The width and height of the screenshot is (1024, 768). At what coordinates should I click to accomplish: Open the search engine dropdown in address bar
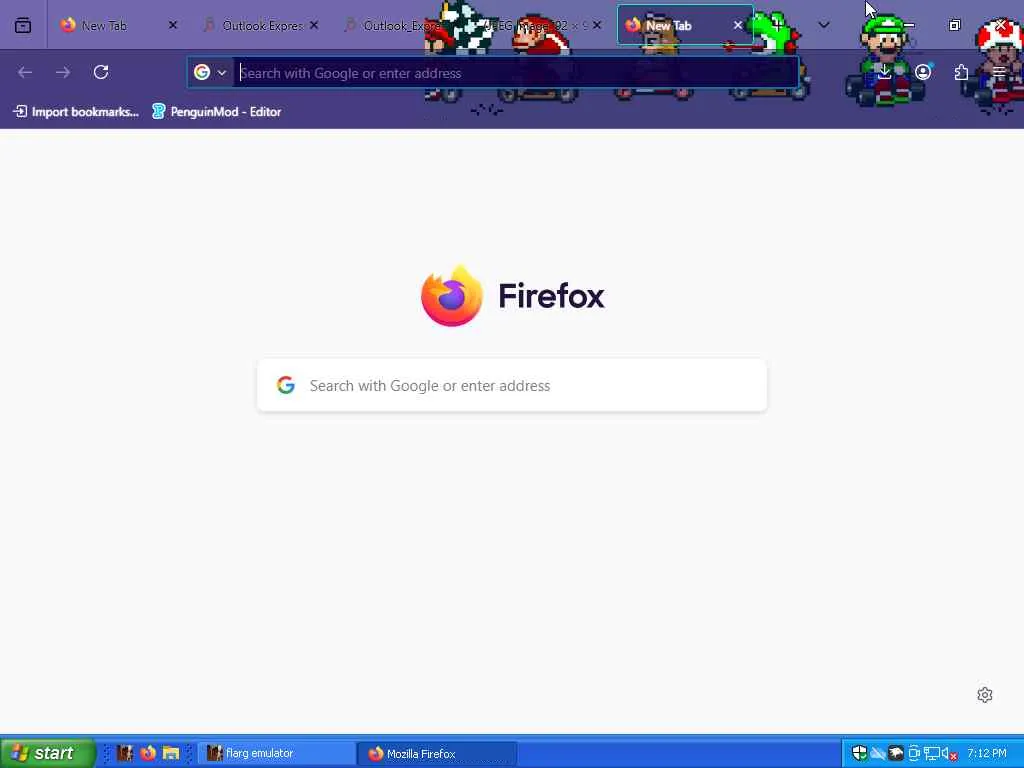[210, 72]
